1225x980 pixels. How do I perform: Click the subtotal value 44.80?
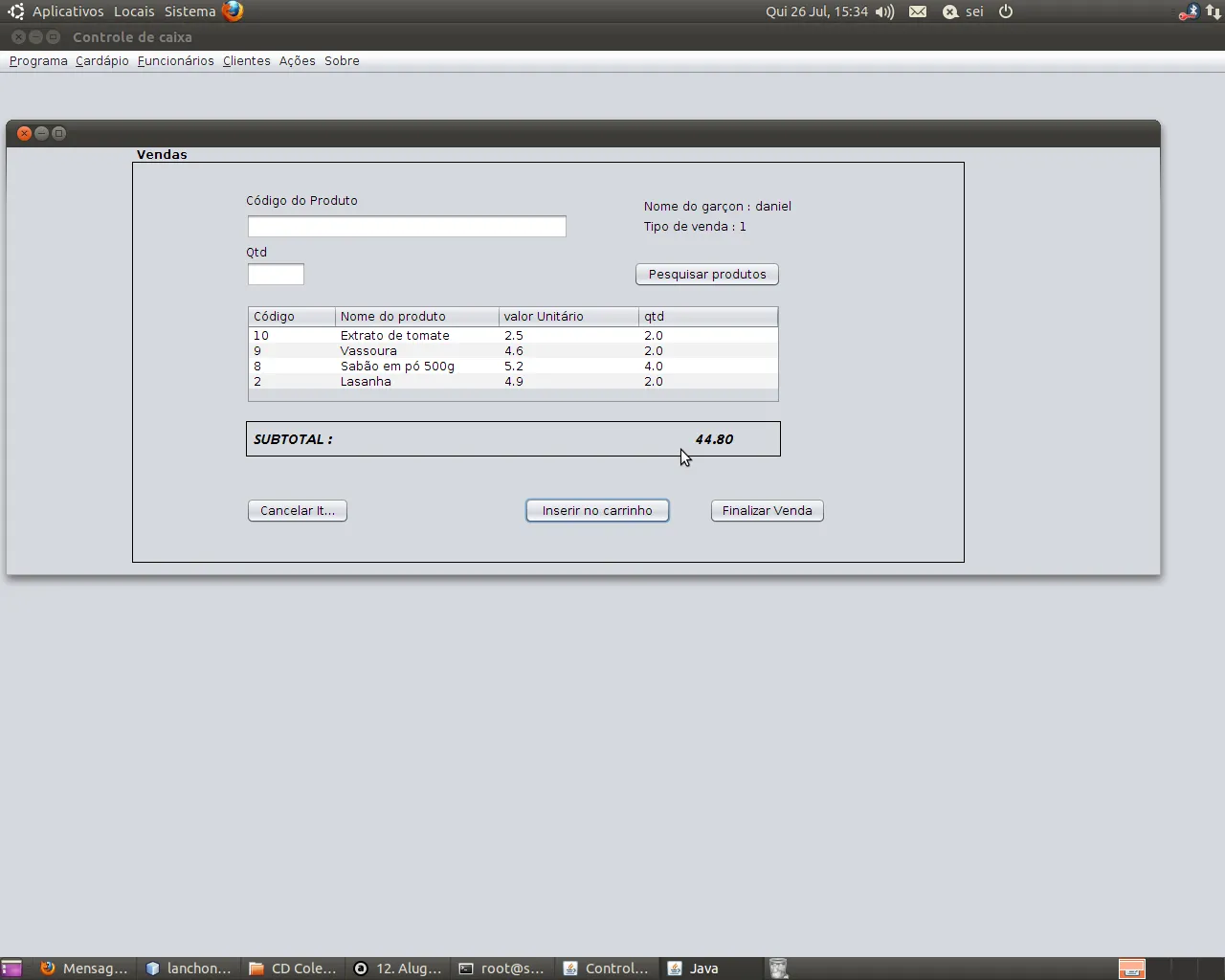(x=714, y=439)
